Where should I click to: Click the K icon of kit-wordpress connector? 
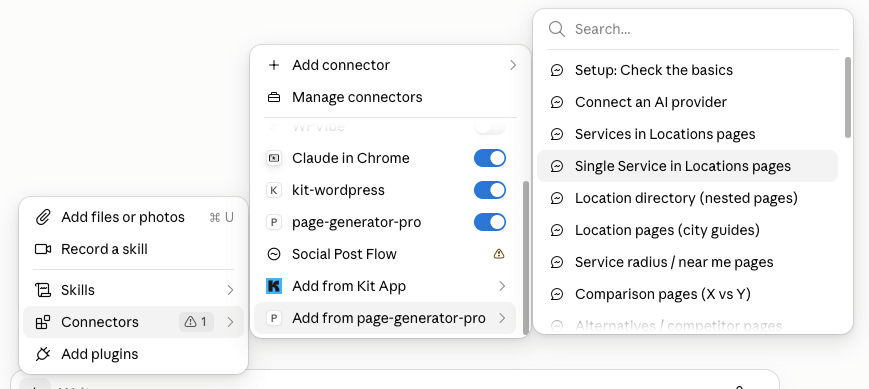point(274,190)
